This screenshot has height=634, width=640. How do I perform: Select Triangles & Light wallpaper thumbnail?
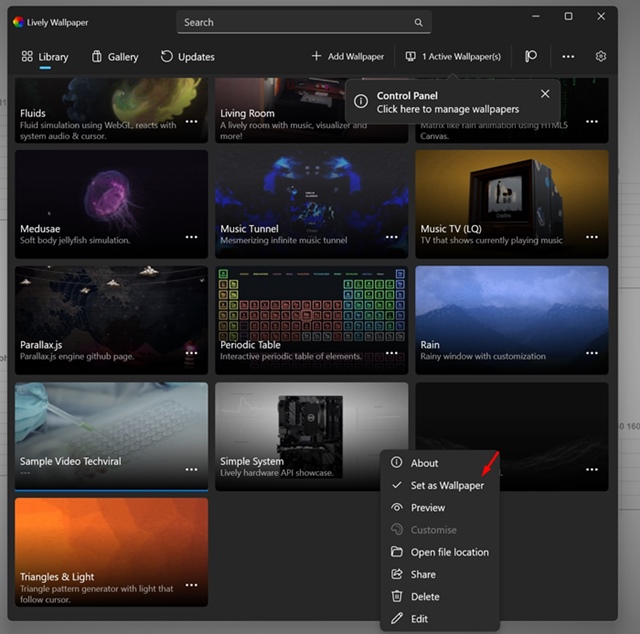coord(111,552)
